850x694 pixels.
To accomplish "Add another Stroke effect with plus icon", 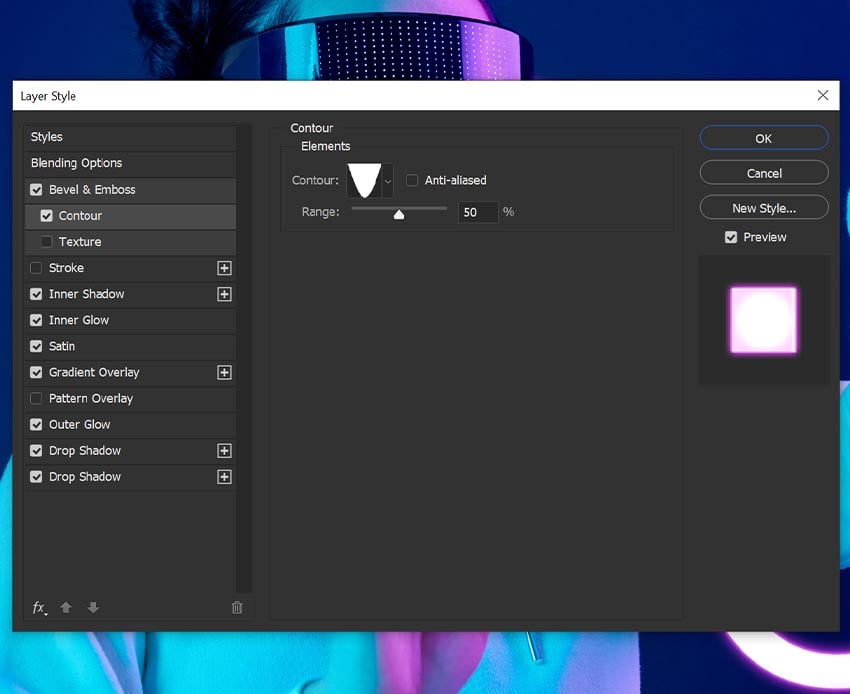I will tap(224, 268).
